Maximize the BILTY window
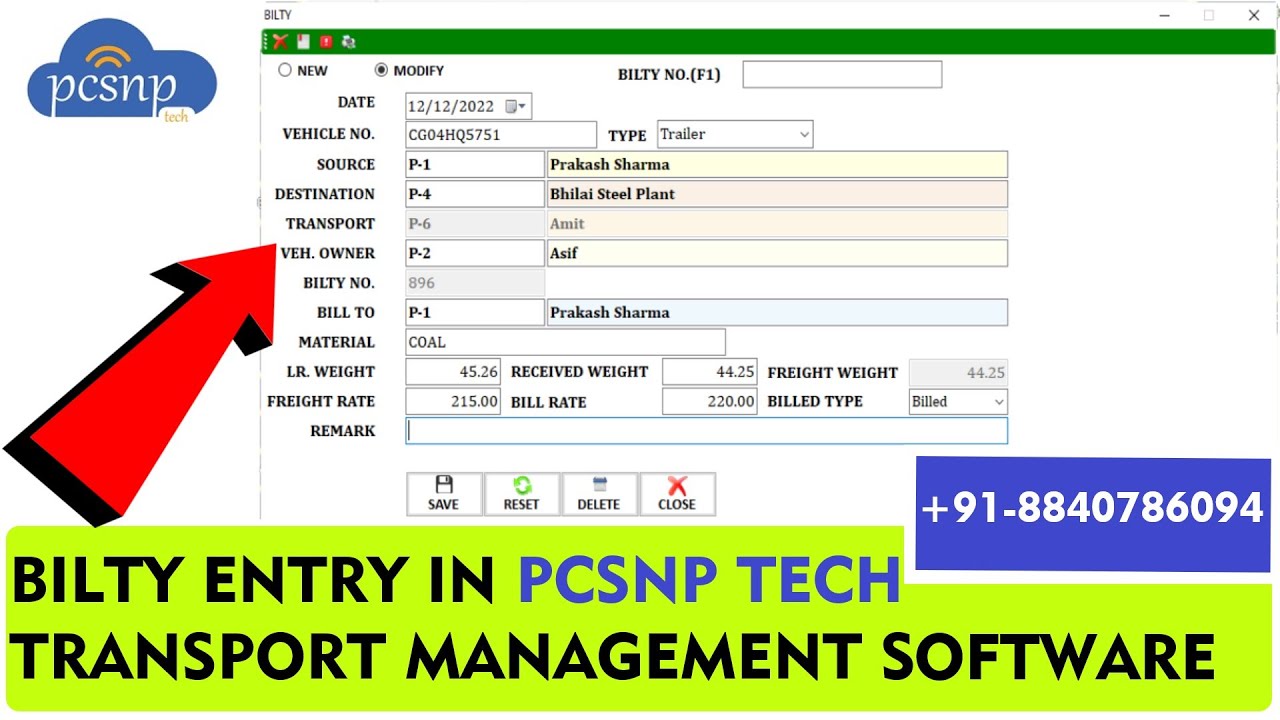This screenshot has height=720, width=1280. [x=1209, y=15]
